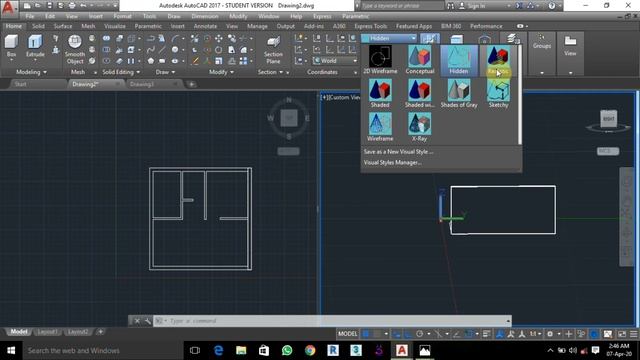The width and height of the screenshot is (640, 360).
Task: Open the Format menu
Action: click(122, 16)
